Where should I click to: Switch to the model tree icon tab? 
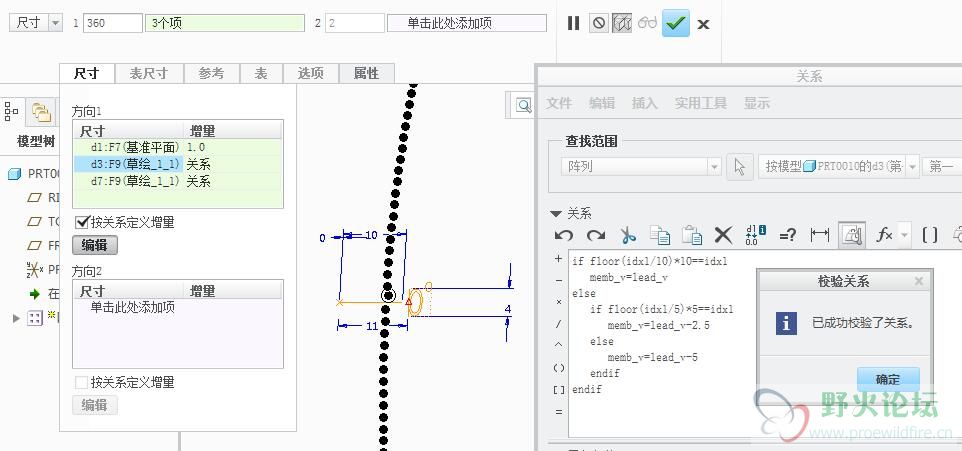(12, 111)
